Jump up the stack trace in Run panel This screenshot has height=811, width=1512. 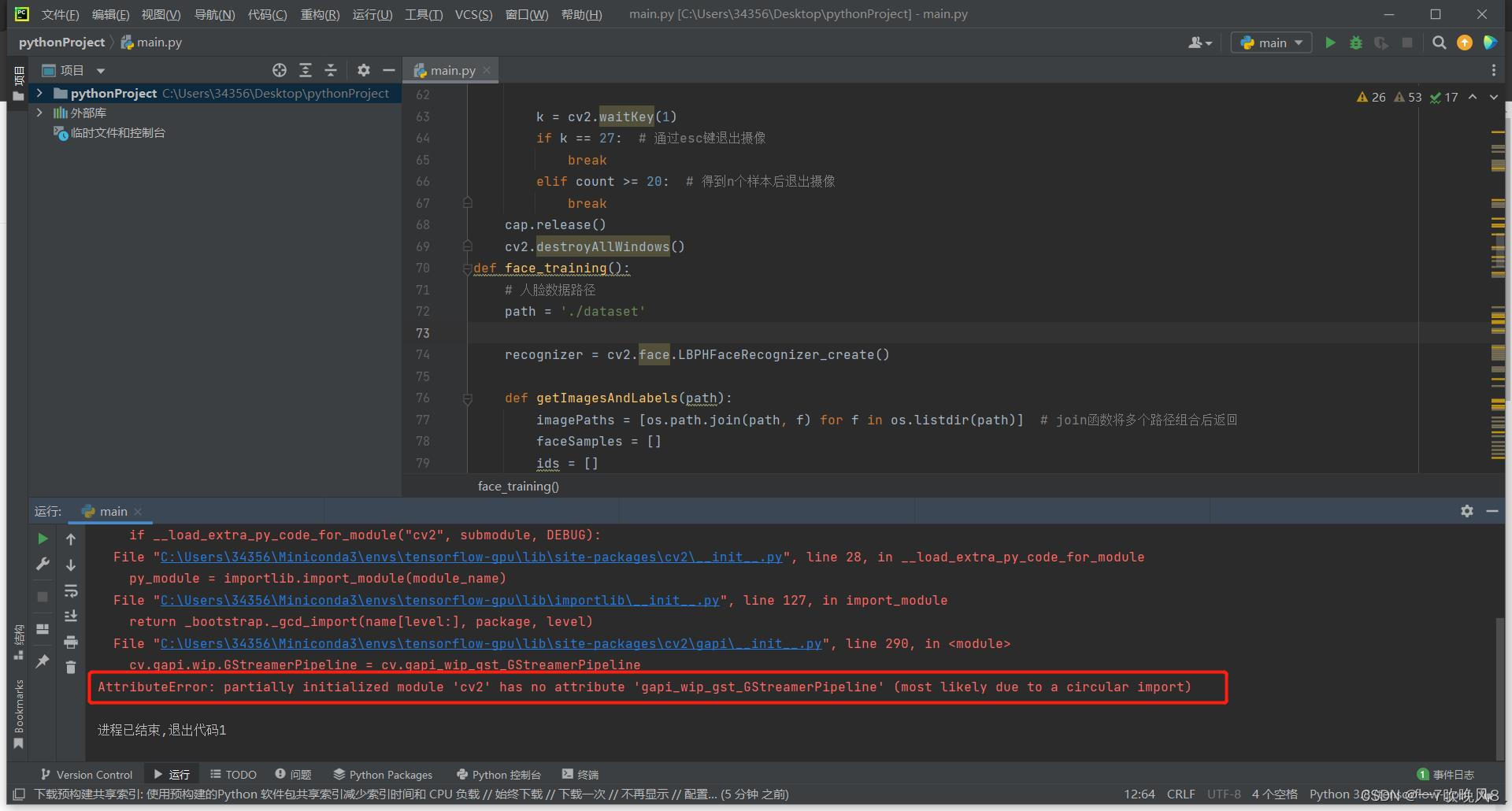(71, 539)
